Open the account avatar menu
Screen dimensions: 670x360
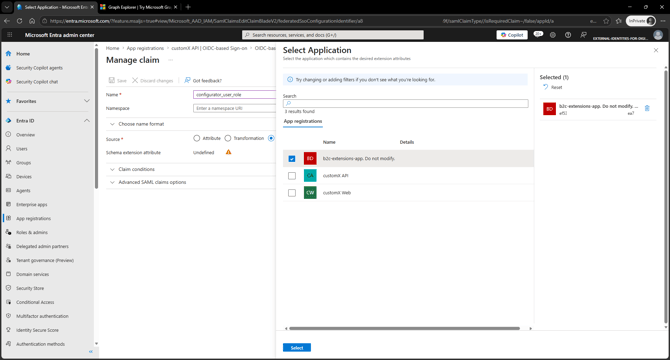point(658,35)
